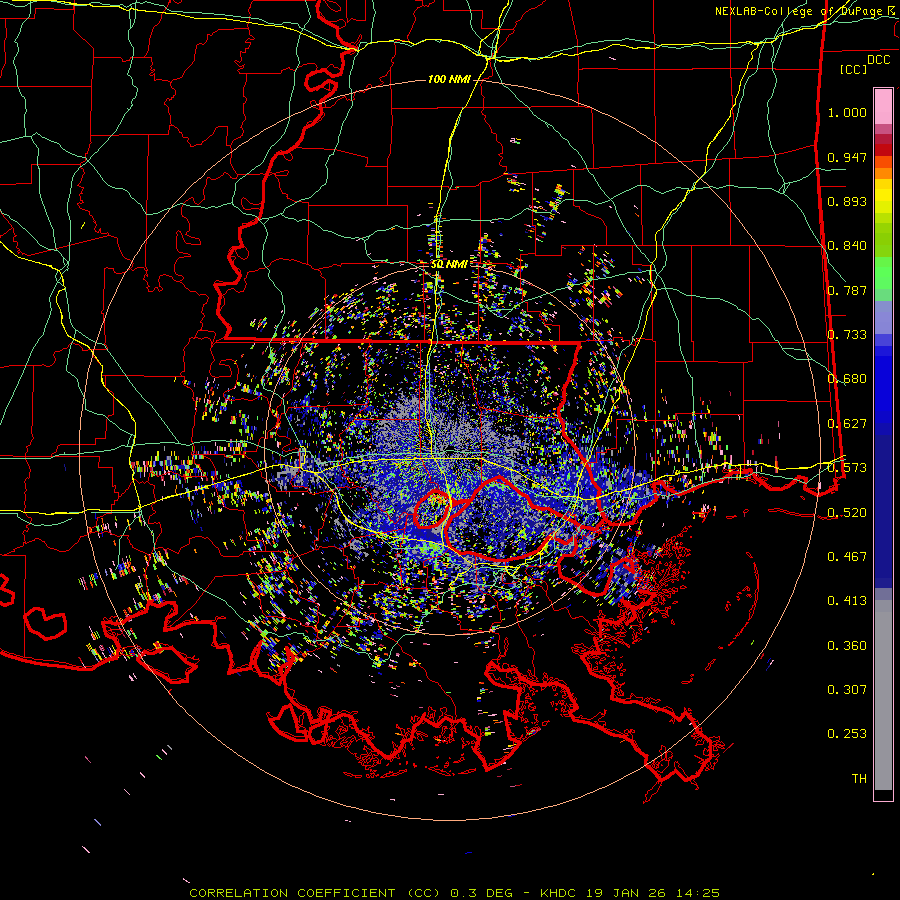Pick the pink top segment of color bar
Viewport: 900px width, 900px height.
883,107
